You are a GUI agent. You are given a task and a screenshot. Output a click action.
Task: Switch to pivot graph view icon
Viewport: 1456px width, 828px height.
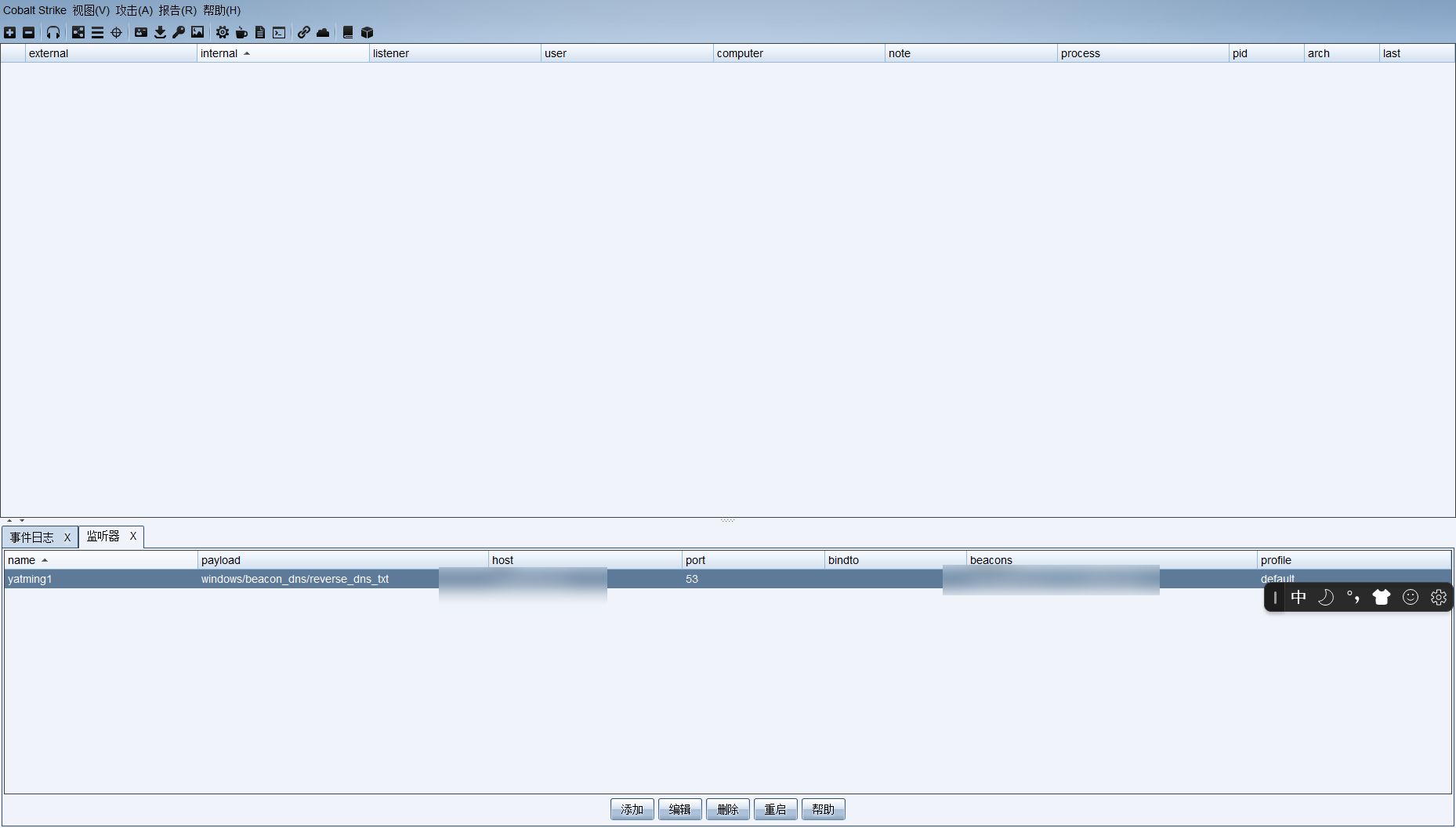click(x=78, y=32)
